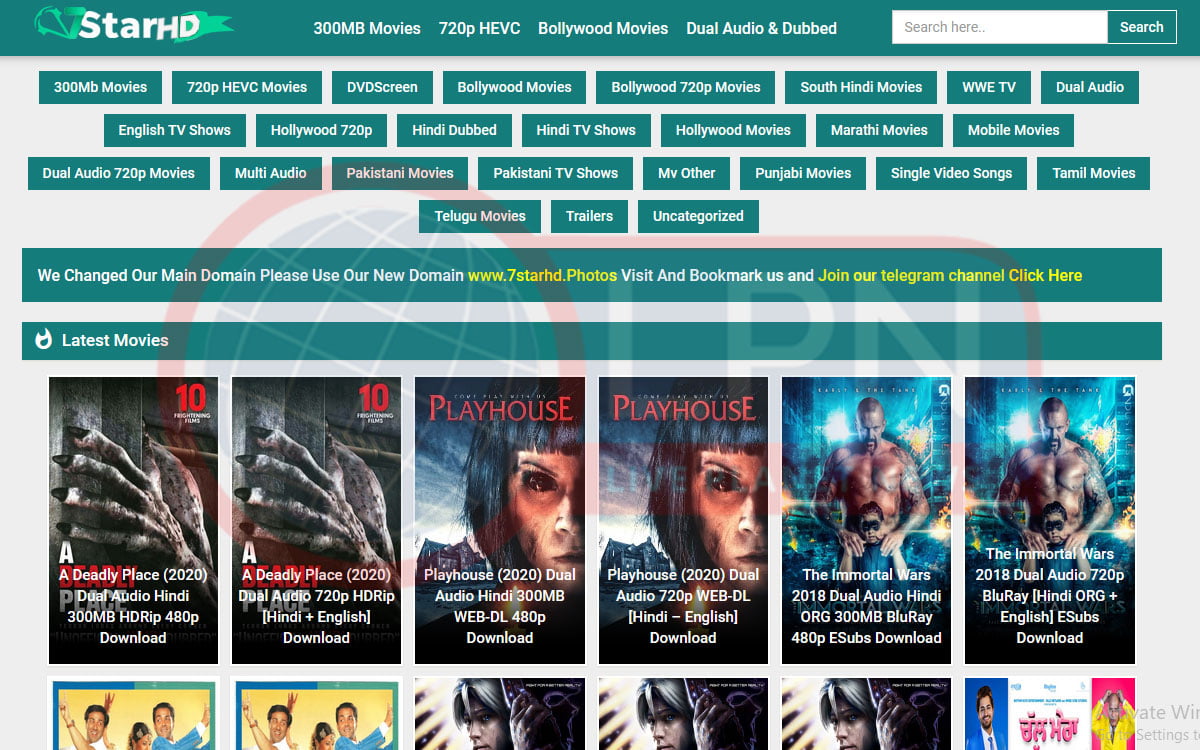
Task: Click the flame icon beside Latest Movies
Action: tap(43, 340)
